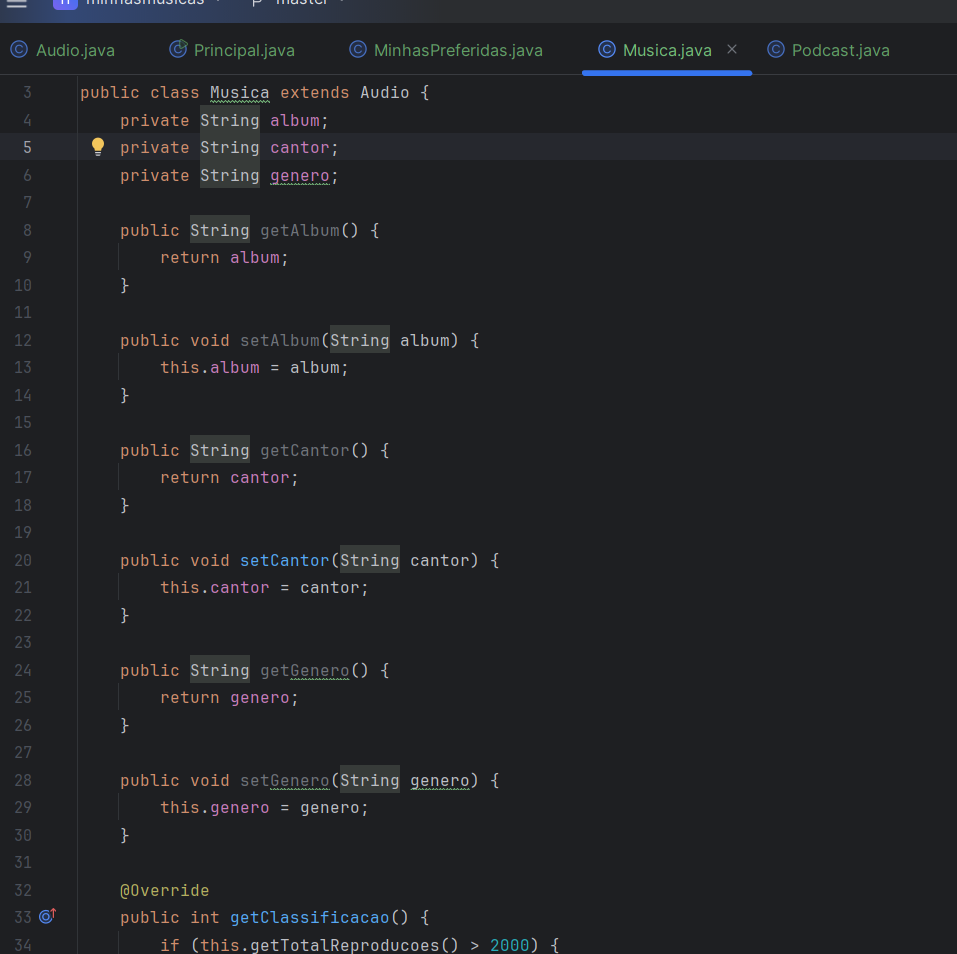Click the getTotalReproducoes call on line 34
This screenshot has width=957, height=954.
click(x=344, y=945)
